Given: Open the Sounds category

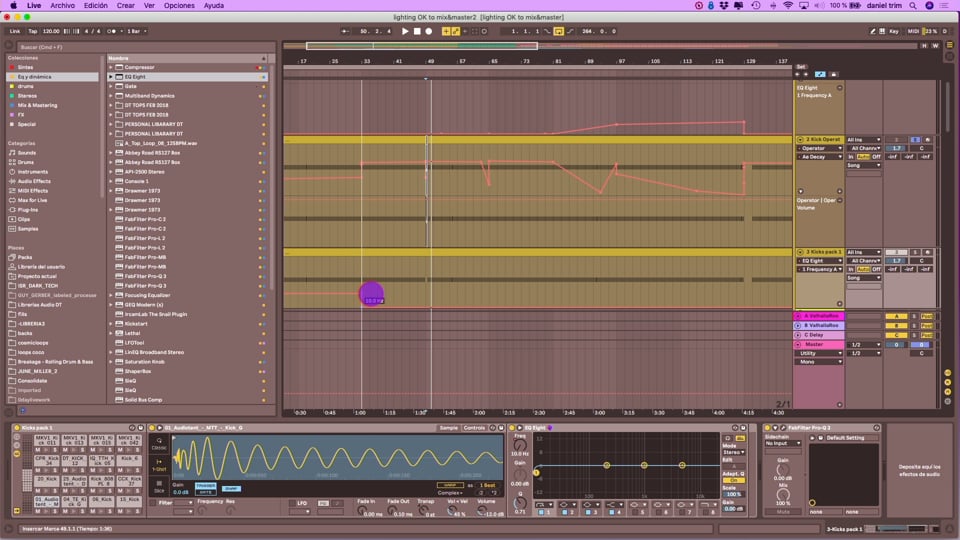Looking at the screenshot, I should (26, 153).
